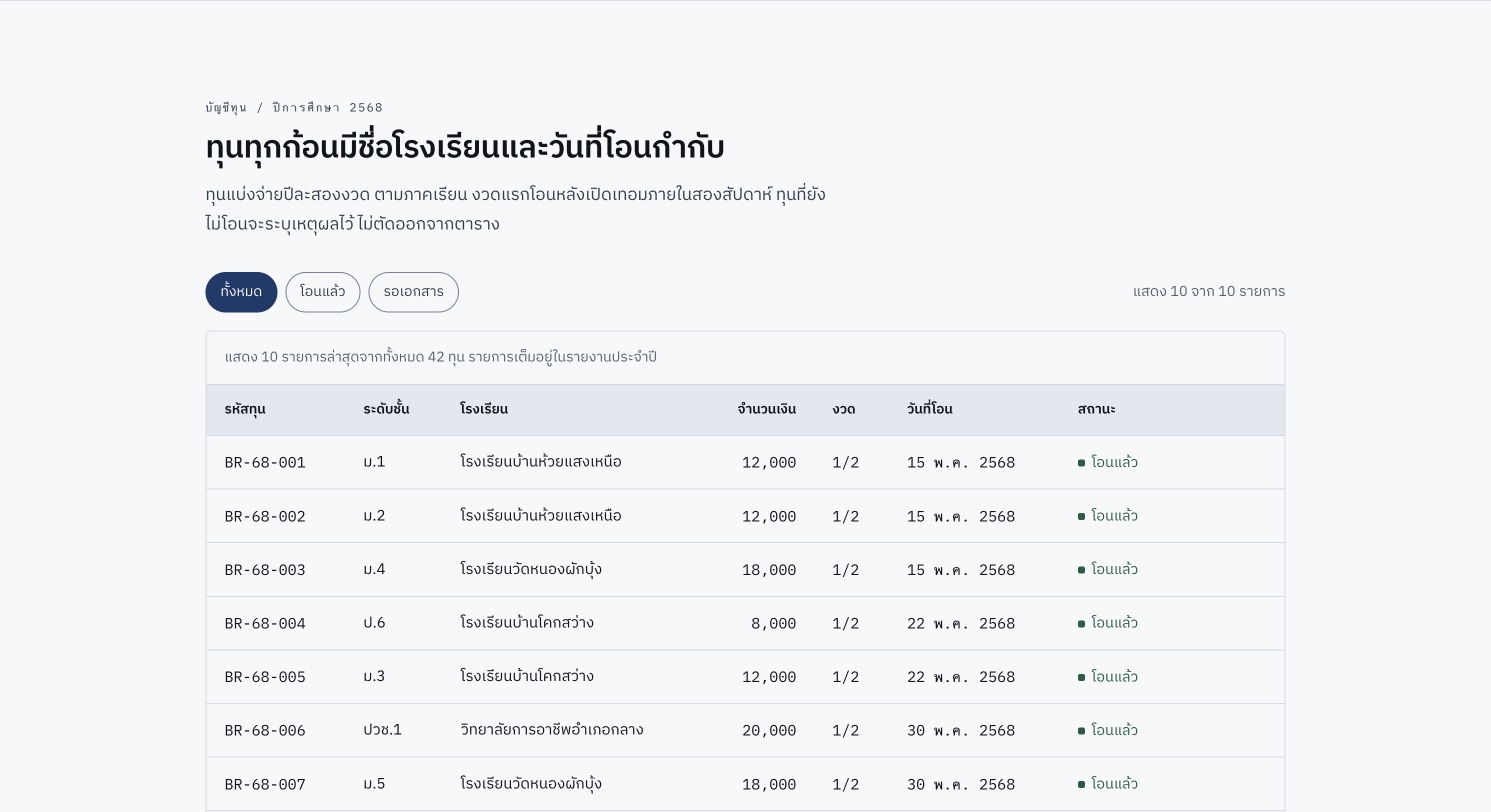The image size is (1491, 812).
Task: Click transfer date in row BR-68-006
Action: [x=961, y=731]
